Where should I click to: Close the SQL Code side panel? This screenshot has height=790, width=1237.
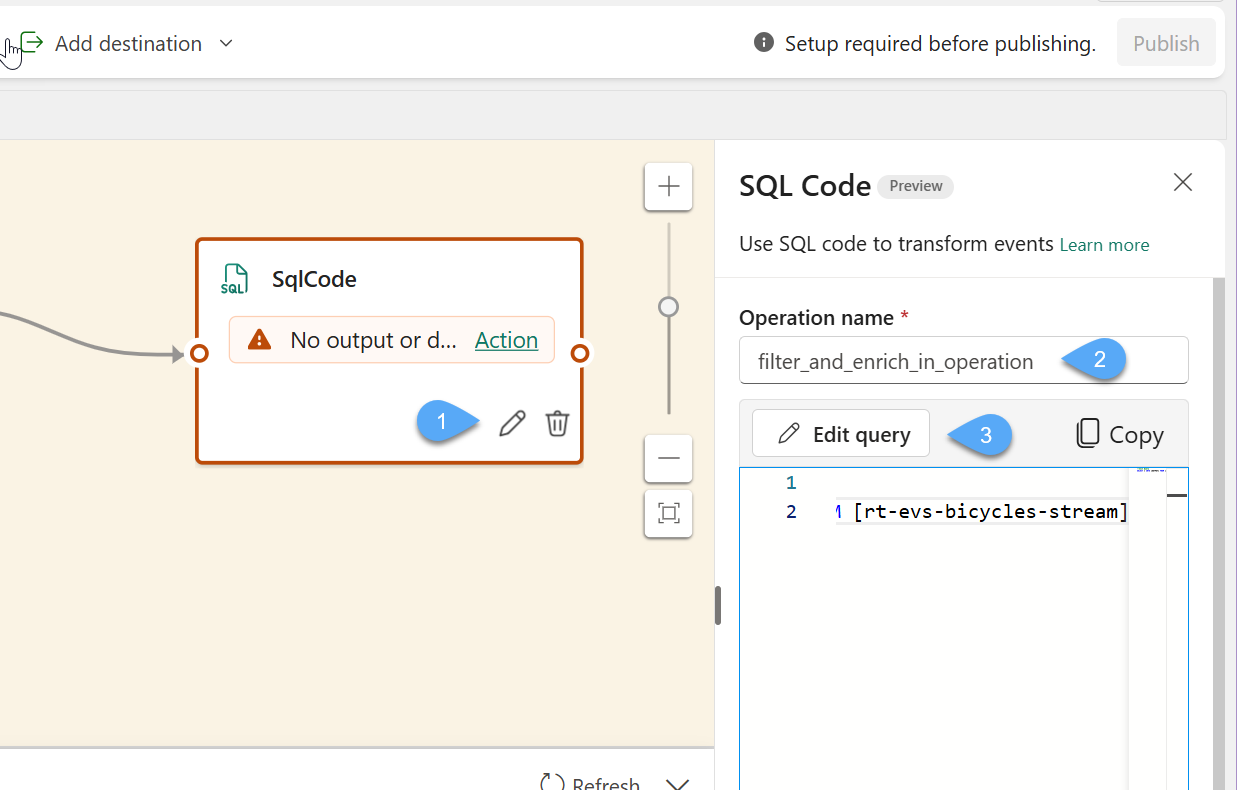click(1183, 182)
